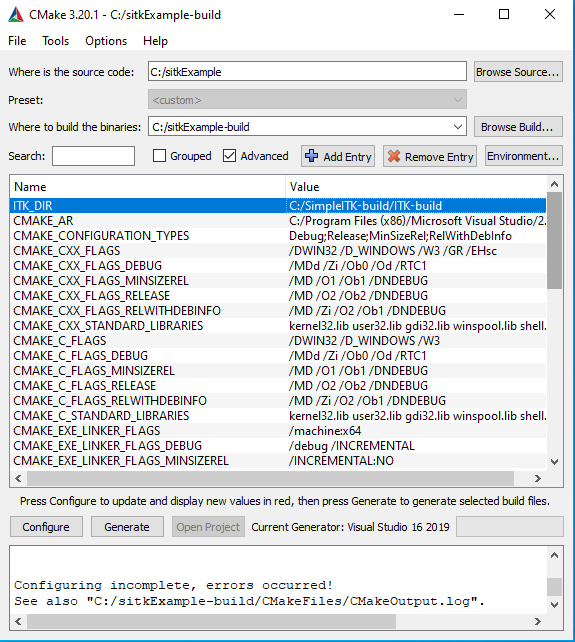Click the Open Project button
The image size is (575, 642).
[208, 527]
